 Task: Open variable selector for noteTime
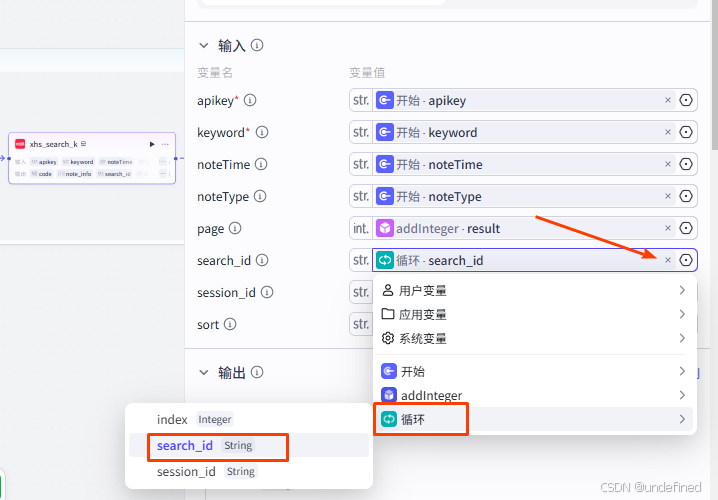point(685,164)
